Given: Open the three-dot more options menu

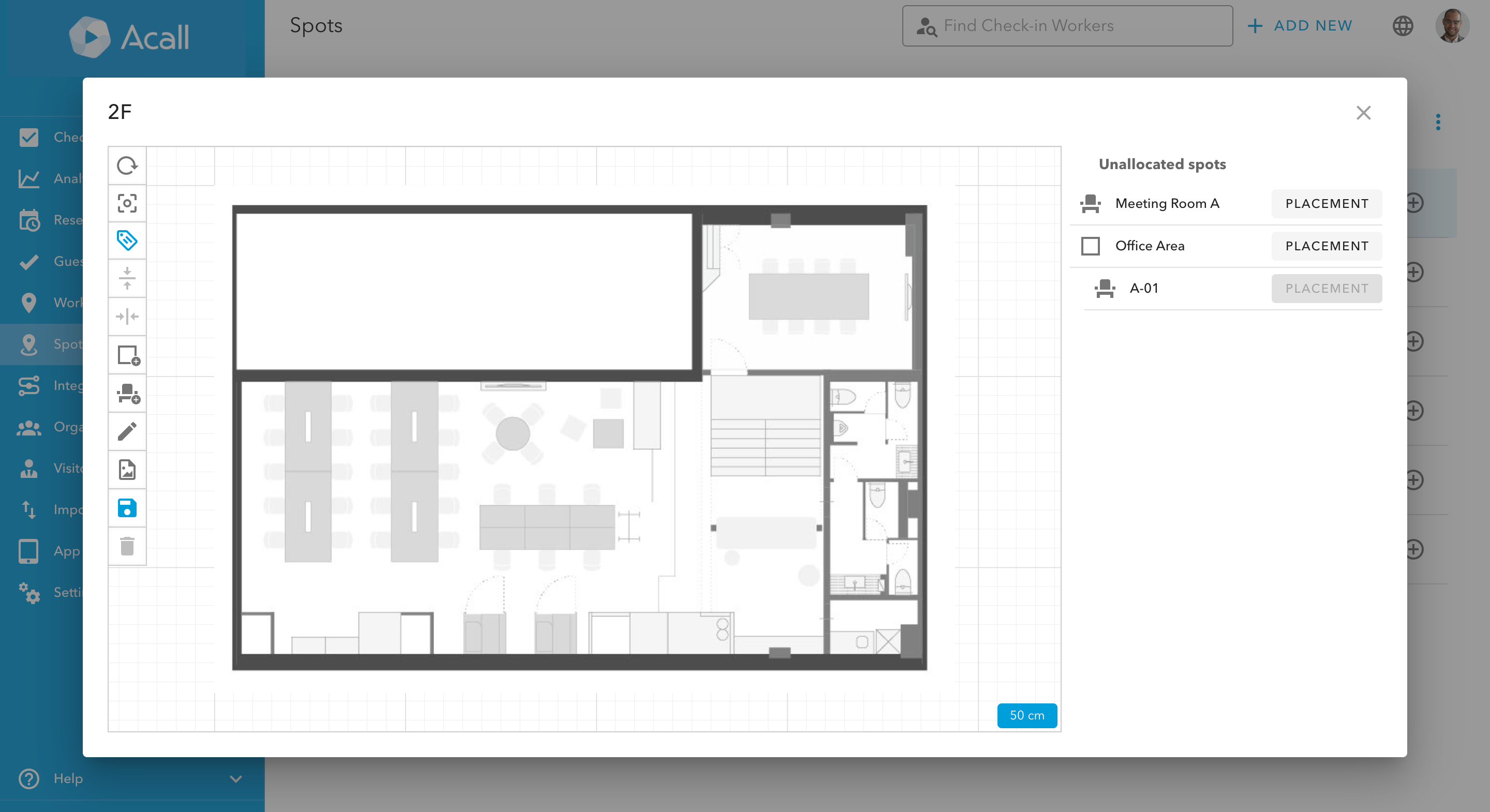Looking at the screenshot, I should pos(1438,122).
